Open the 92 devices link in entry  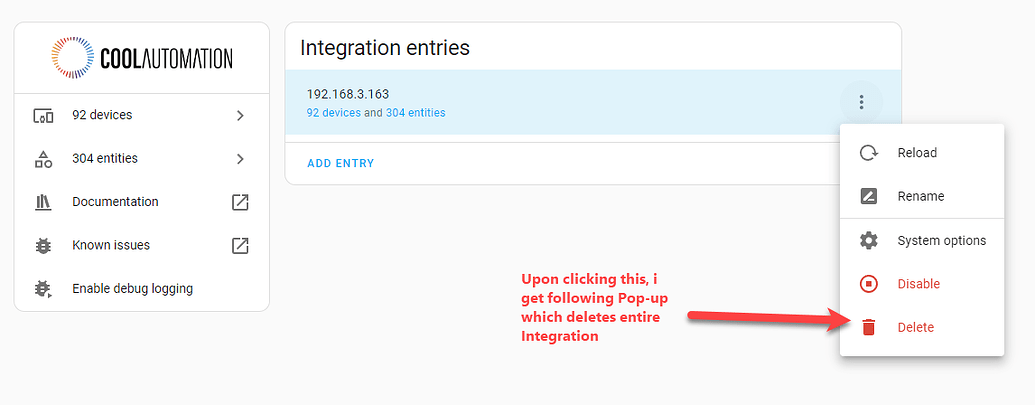click(x=333, y=113)
